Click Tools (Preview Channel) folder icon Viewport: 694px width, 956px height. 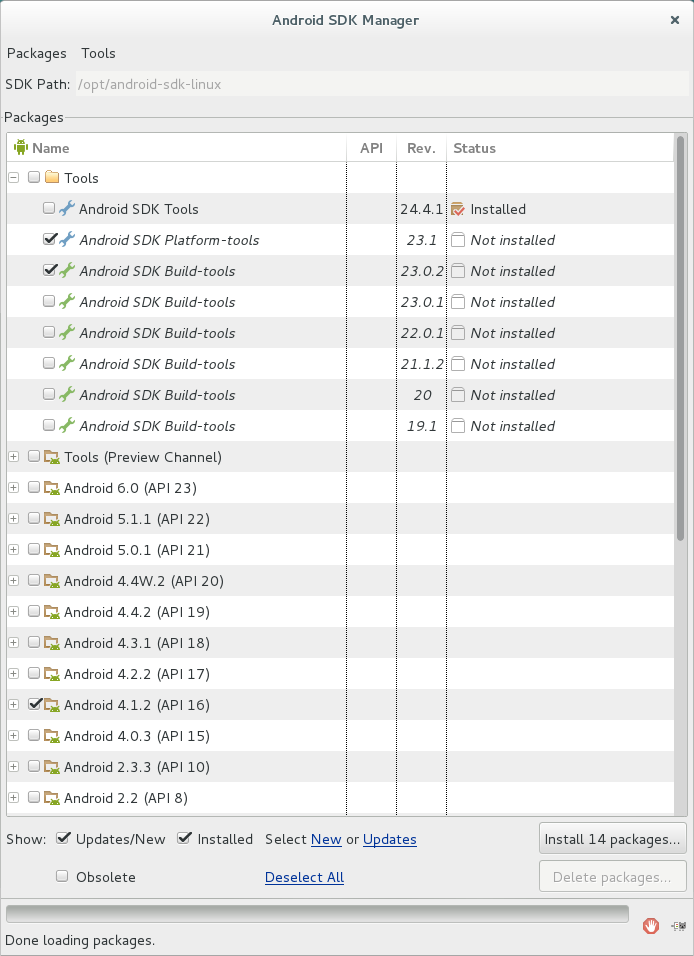52,457
